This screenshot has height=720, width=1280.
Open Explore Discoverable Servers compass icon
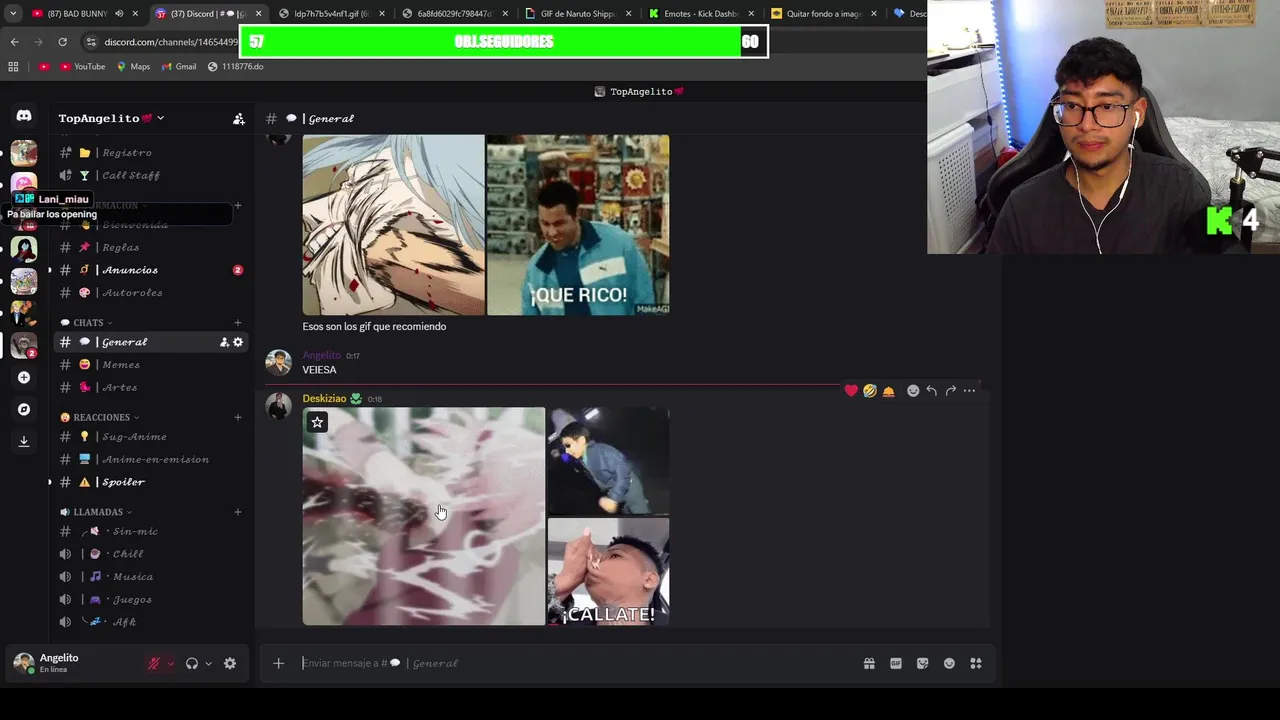(24, 409)
